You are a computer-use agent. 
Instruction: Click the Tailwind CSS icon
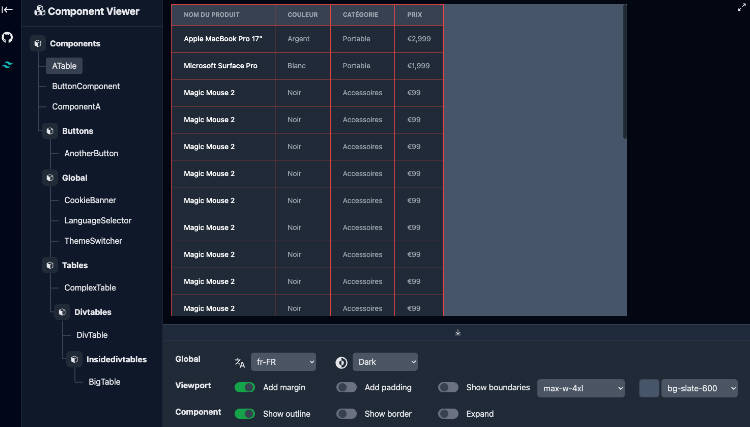coord(7,64)
